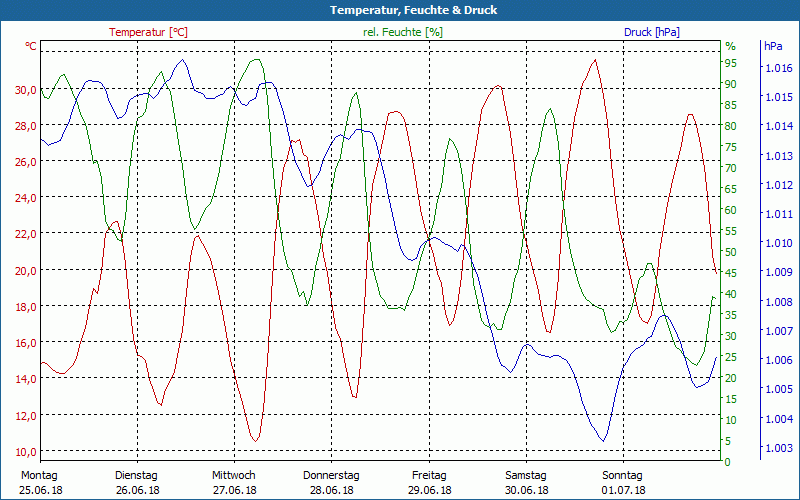The width and height of the screenshot is (800, 500).
Task: Click the '1.011' pressure axis value
Action: [779, 214]
